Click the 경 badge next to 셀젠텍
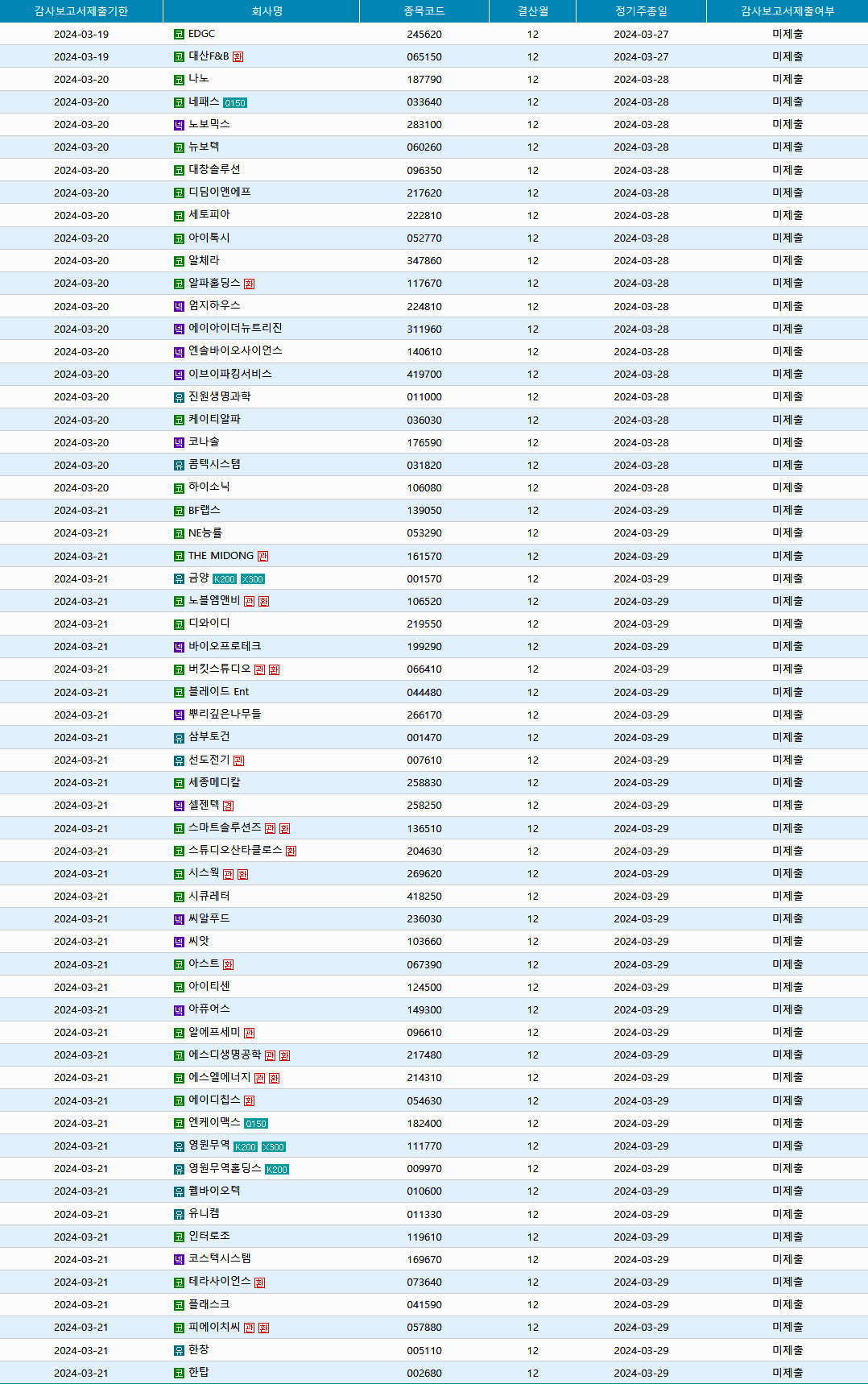 pos(228,806)
